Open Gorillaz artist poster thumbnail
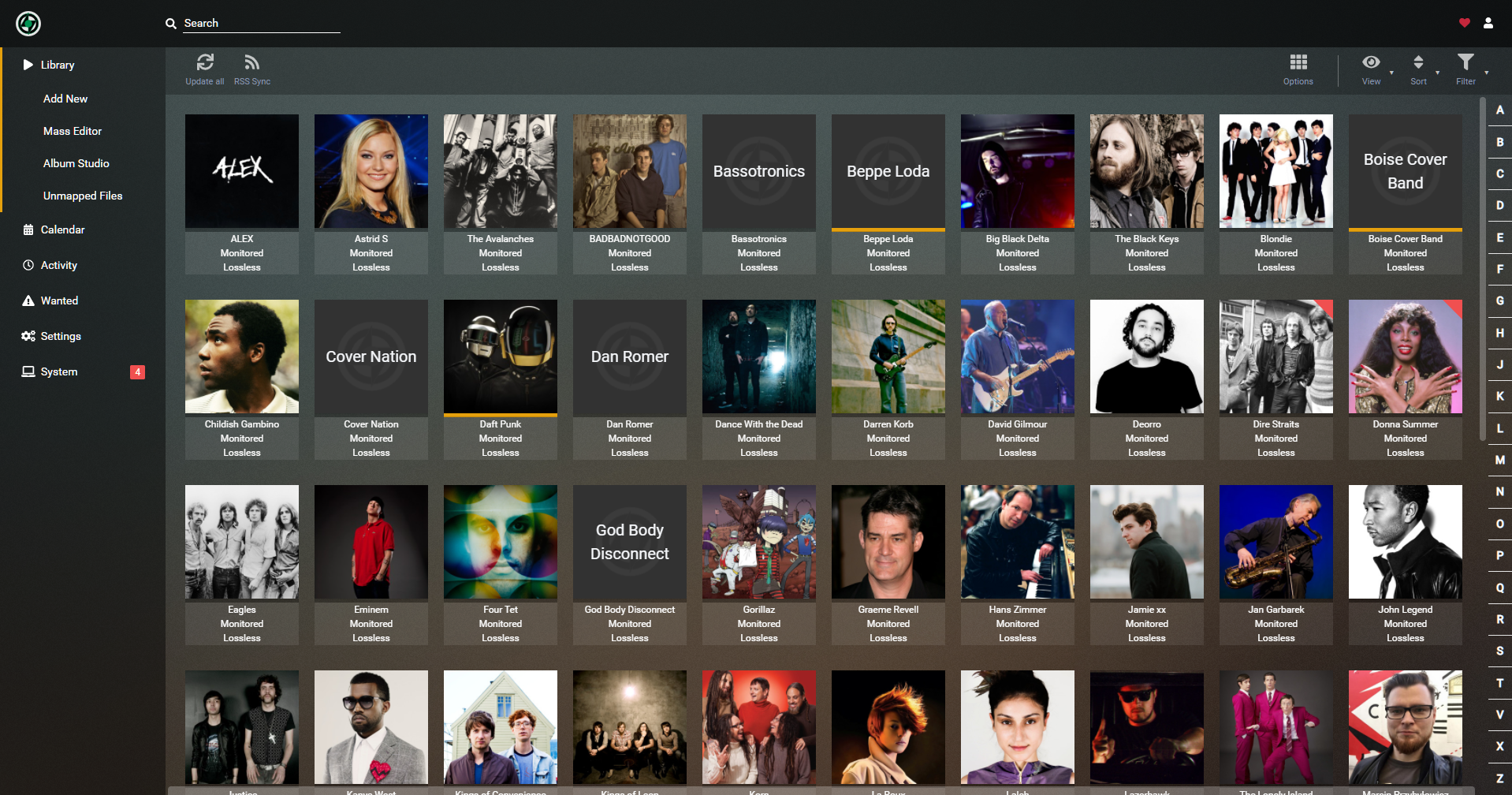Screen dimensions: 1512x795 pos(759,542)
